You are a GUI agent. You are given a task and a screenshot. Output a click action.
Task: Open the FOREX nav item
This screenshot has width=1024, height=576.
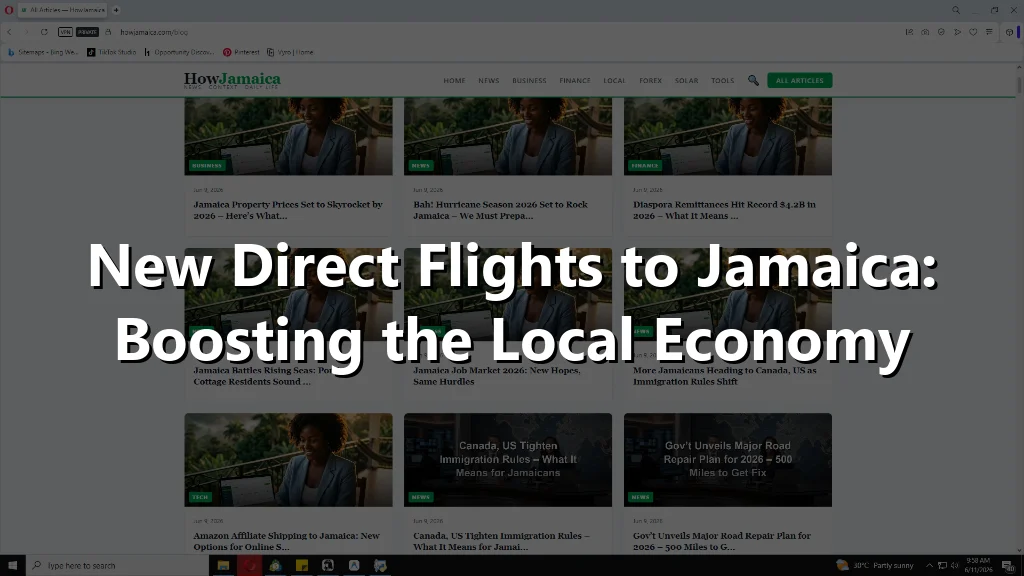[x=650, y=80]
